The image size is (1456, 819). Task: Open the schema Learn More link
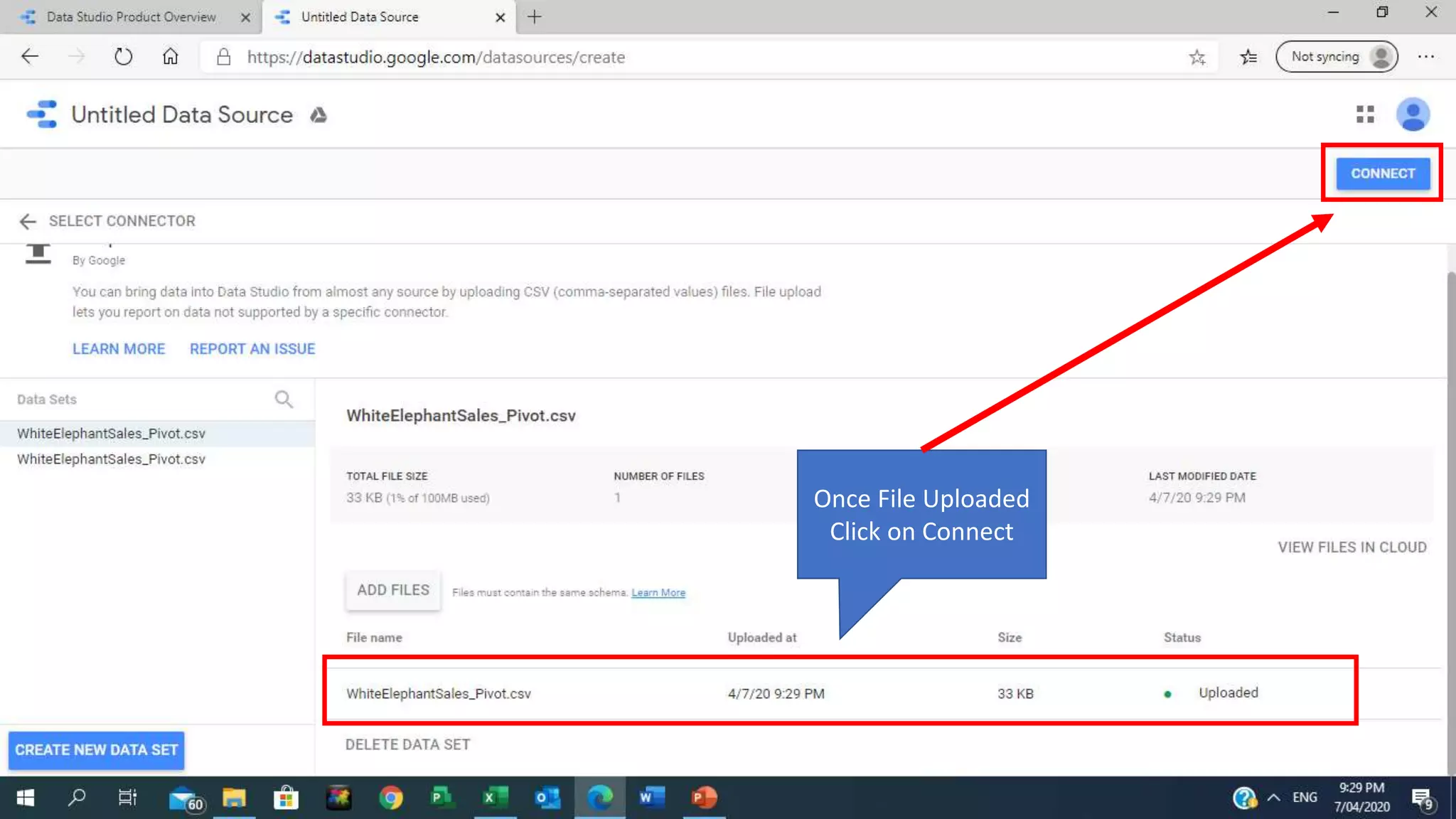[x=658, y=593]
